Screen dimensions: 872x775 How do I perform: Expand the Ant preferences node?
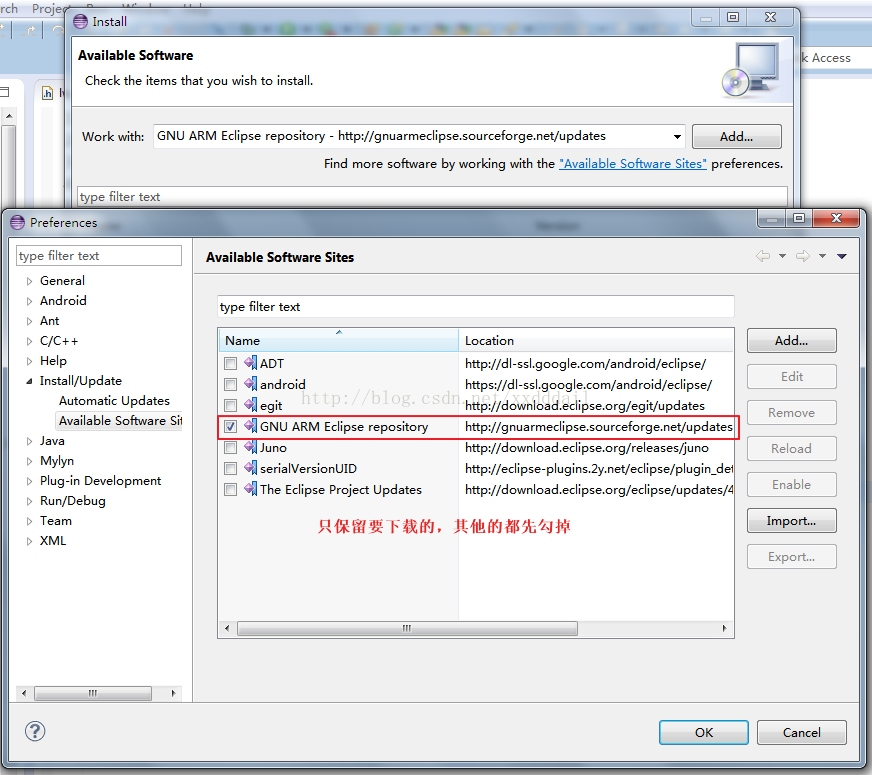(x=29, y=321)
